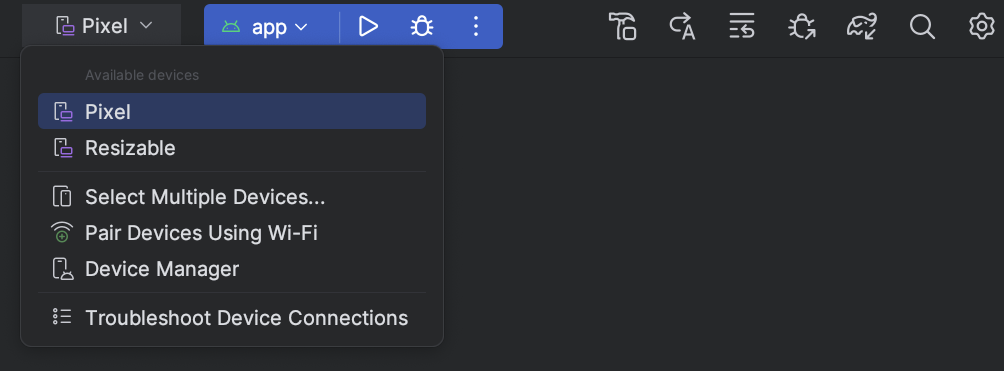Expand the app run configuration dropdown
The height and width of the screenshot is (371, 1004).
click(265, 27)
